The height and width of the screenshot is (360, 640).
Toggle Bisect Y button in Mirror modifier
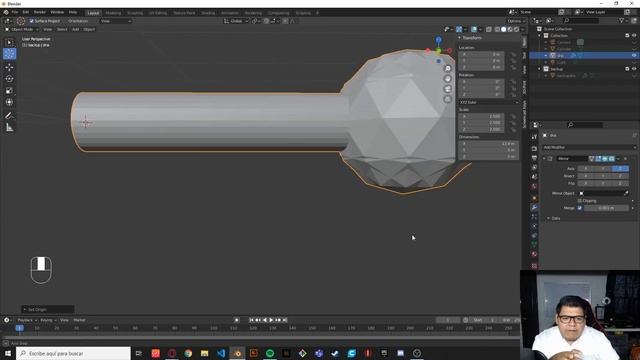click(x=603, y=176)
